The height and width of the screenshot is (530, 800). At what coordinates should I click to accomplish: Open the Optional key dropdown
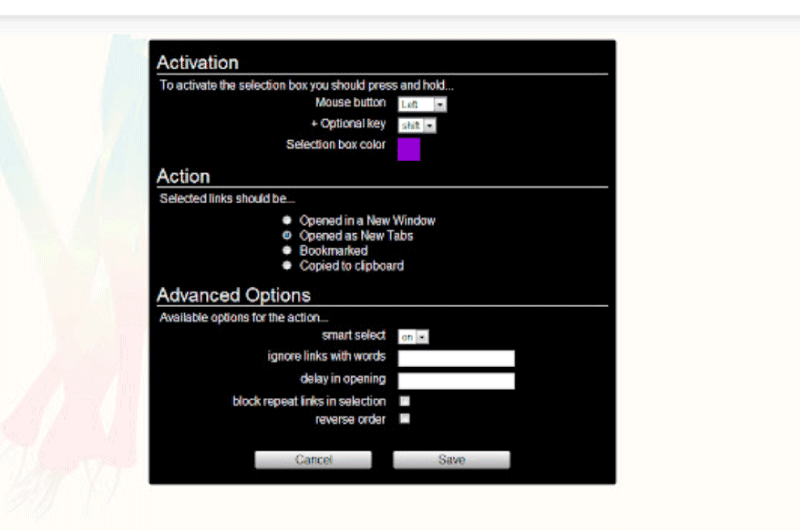pos(417,125)
